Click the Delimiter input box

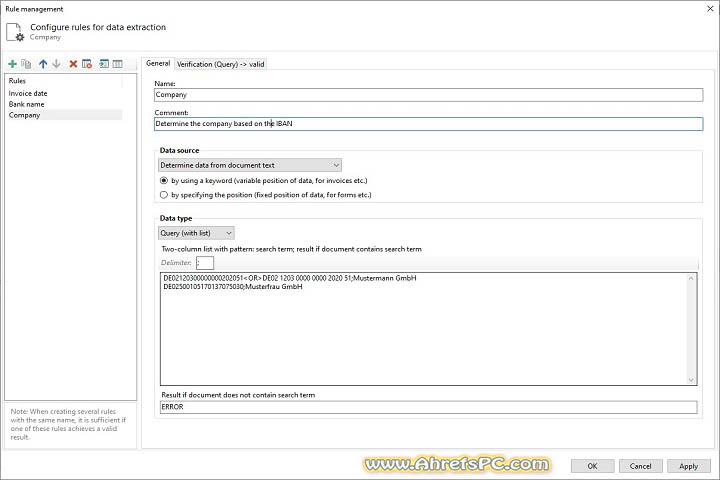[x=205, y=263]
